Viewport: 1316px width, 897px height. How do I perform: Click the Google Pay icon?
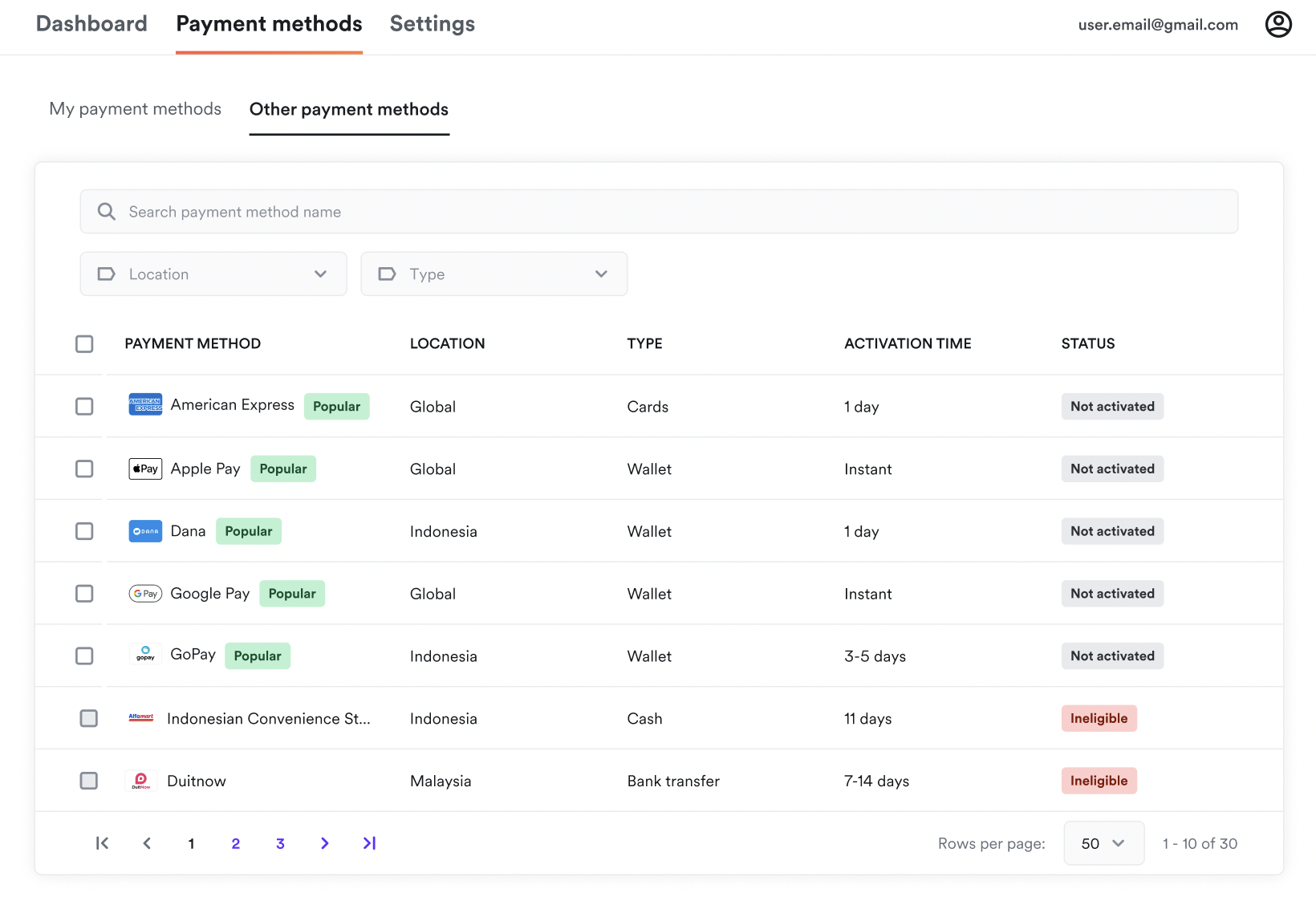(x=145, y=593)
